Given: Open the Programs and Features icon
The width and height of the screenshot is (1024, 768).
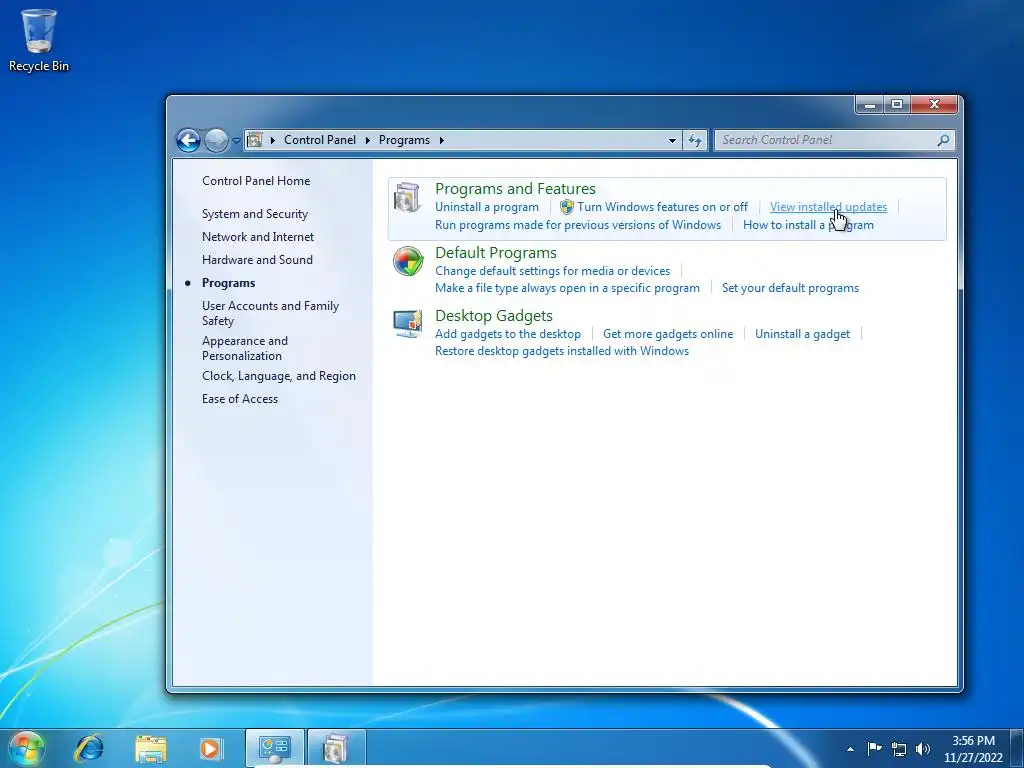Looking at the screenshot, I should point(408,198).
